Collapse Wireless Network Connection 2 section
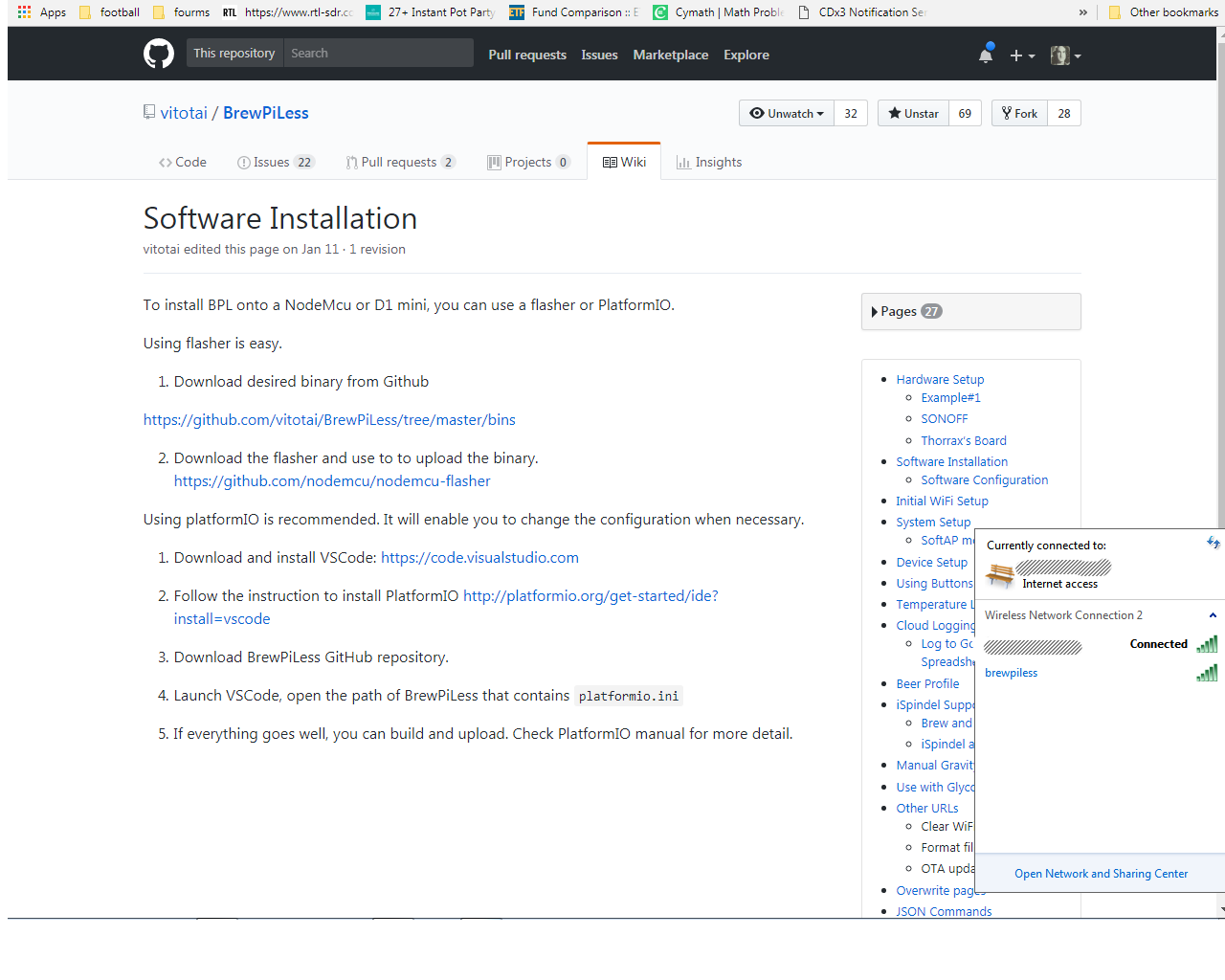1225x980 pixels. 1213,615
